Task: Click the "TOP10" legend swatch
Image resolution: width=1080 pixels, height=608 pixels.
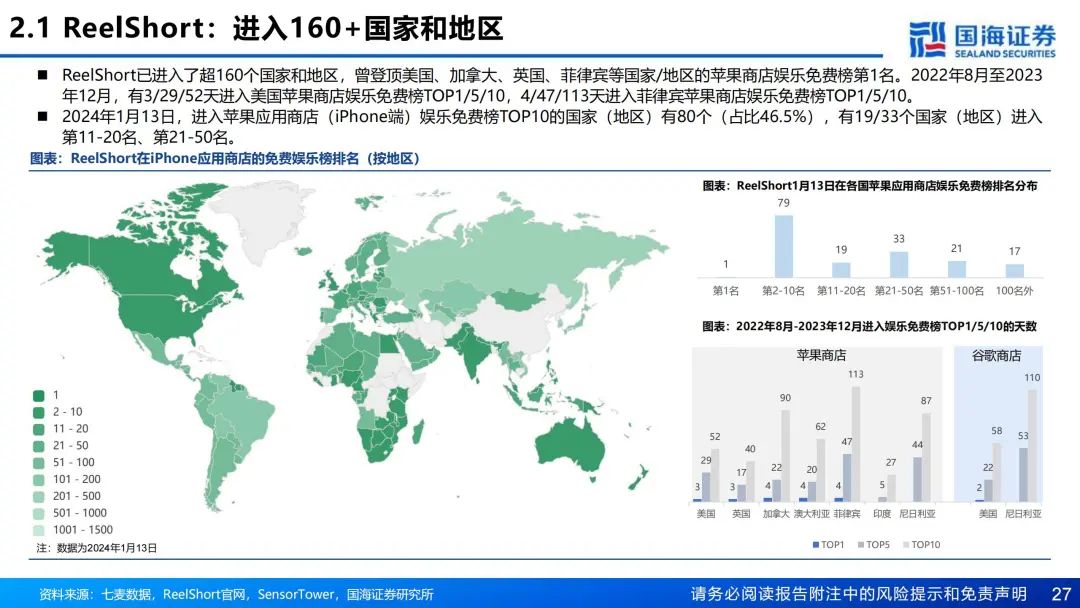Action: tap(906, 545)
